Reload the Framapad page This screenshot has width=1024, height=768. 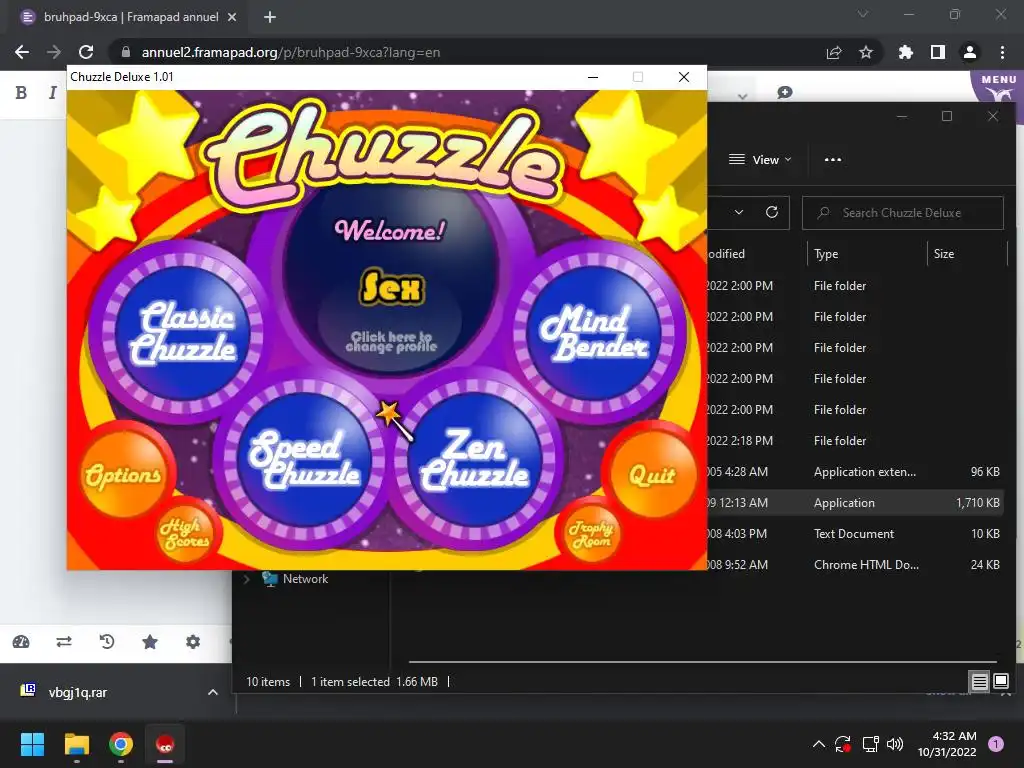(x=86, y=52)
